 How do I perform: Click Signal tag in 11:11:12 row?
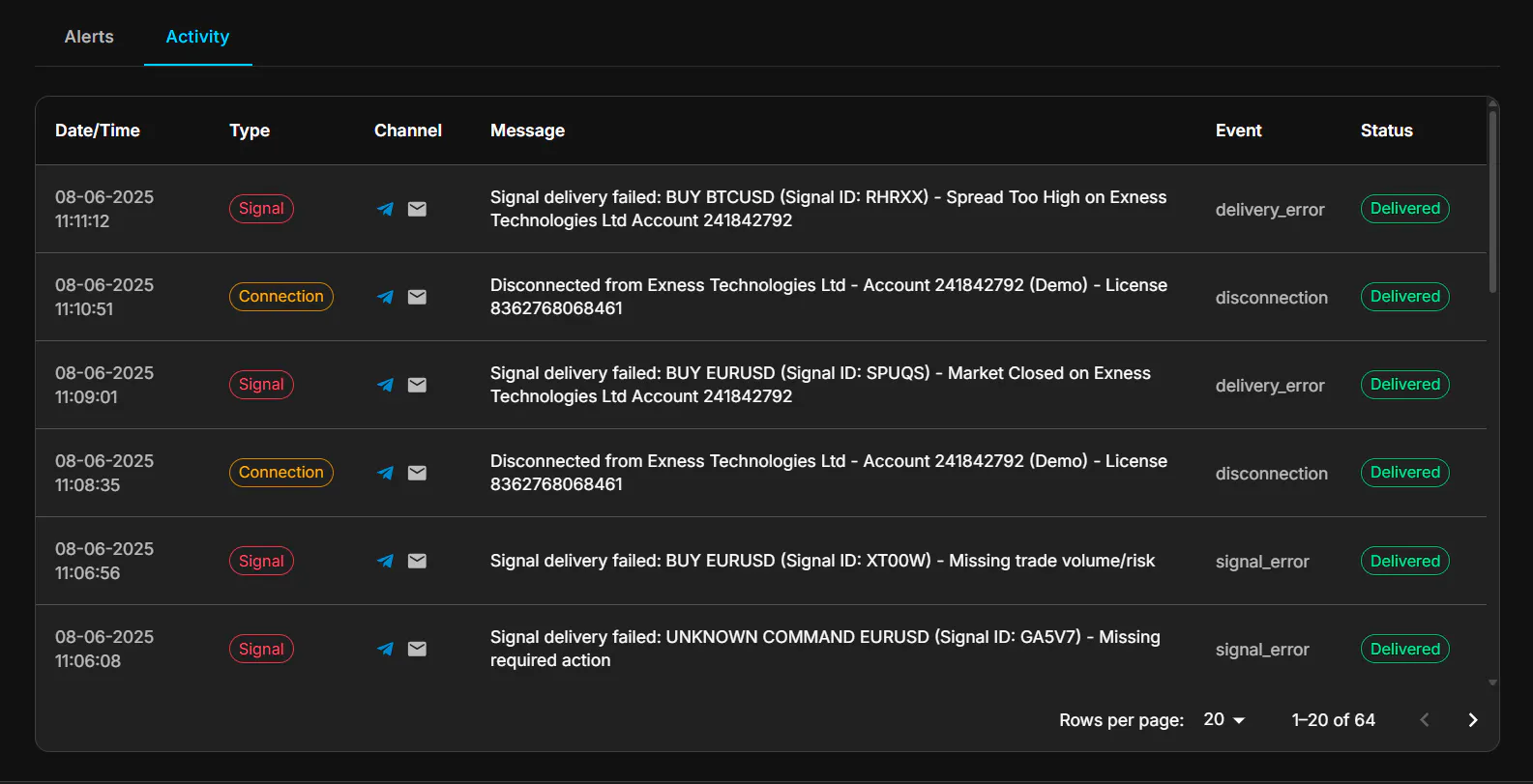[x=261, y=209]
